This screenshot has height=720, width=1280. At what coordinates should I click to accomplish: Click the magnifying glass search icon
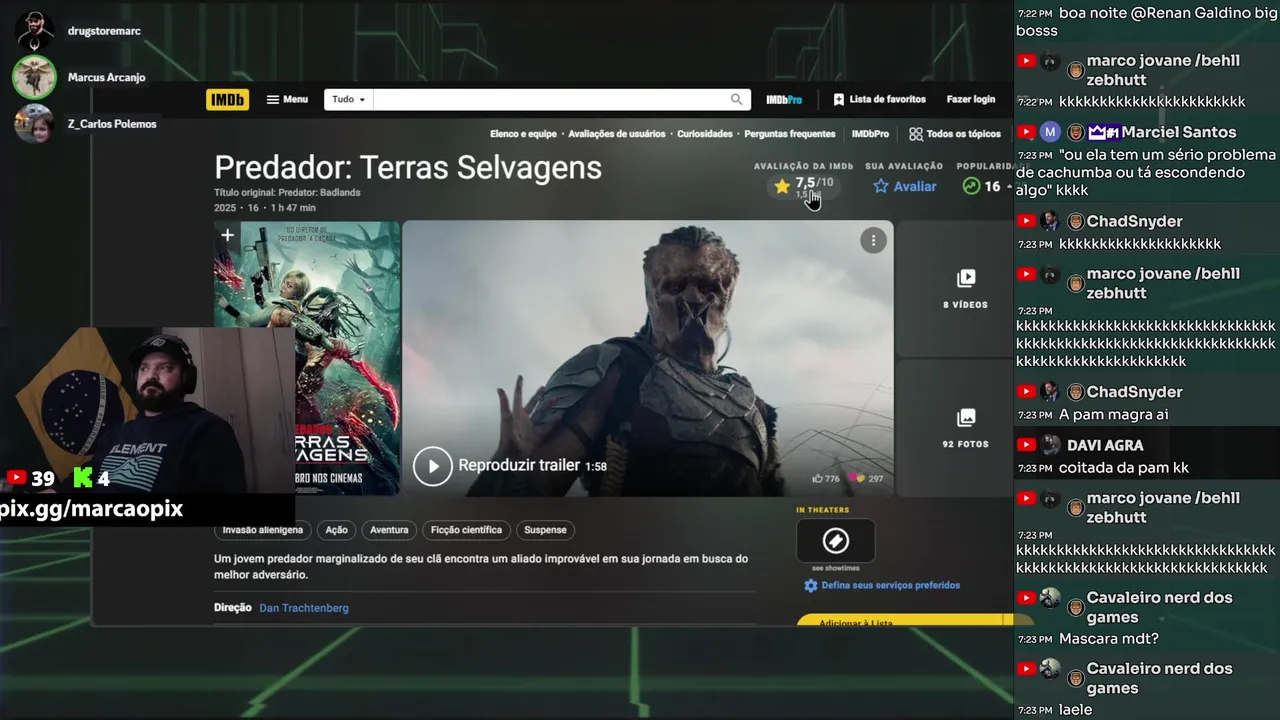pos(737,100)
